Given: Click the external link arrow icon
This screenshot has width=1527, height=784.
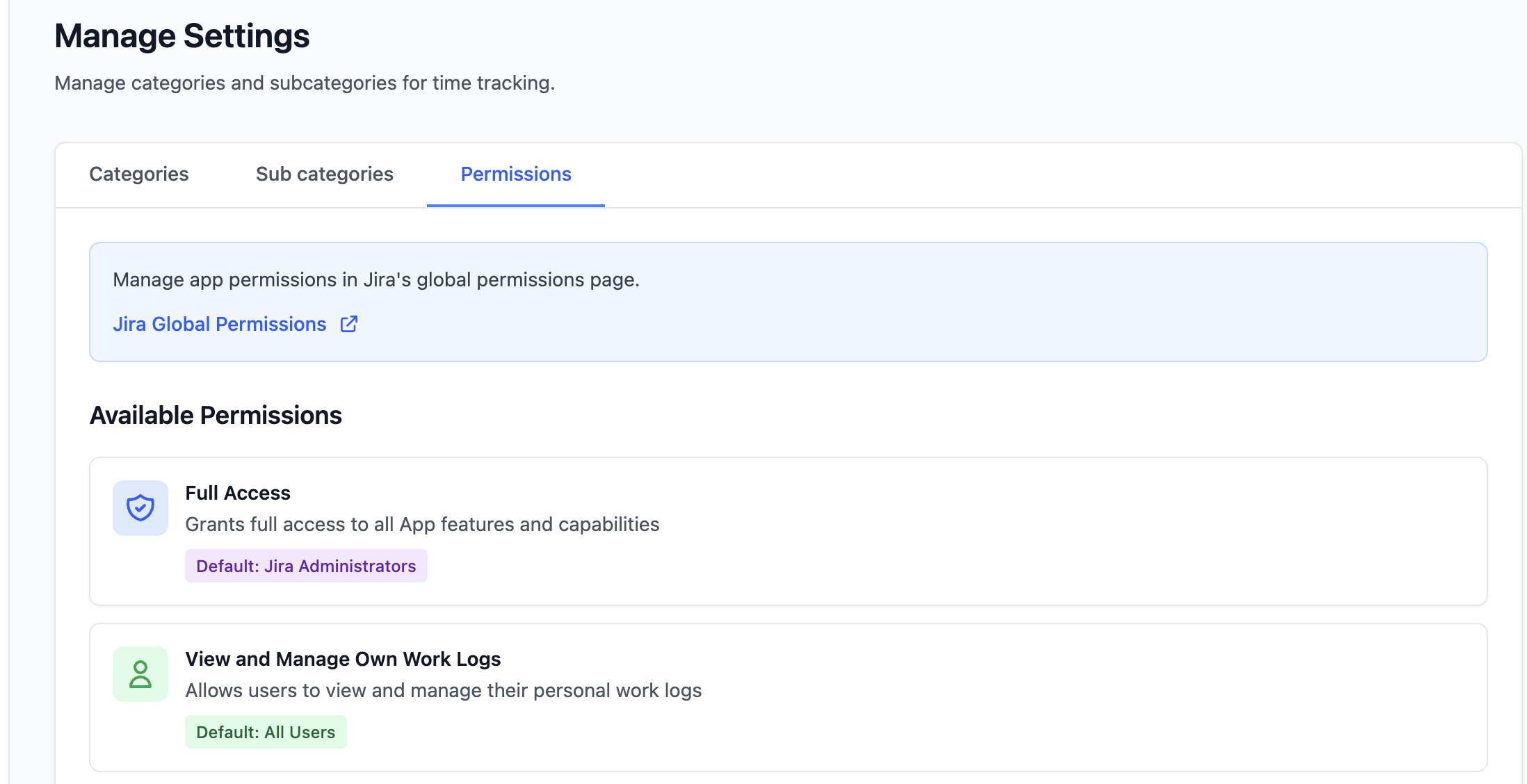Looking at the screenshot, I should coord(349,324).
